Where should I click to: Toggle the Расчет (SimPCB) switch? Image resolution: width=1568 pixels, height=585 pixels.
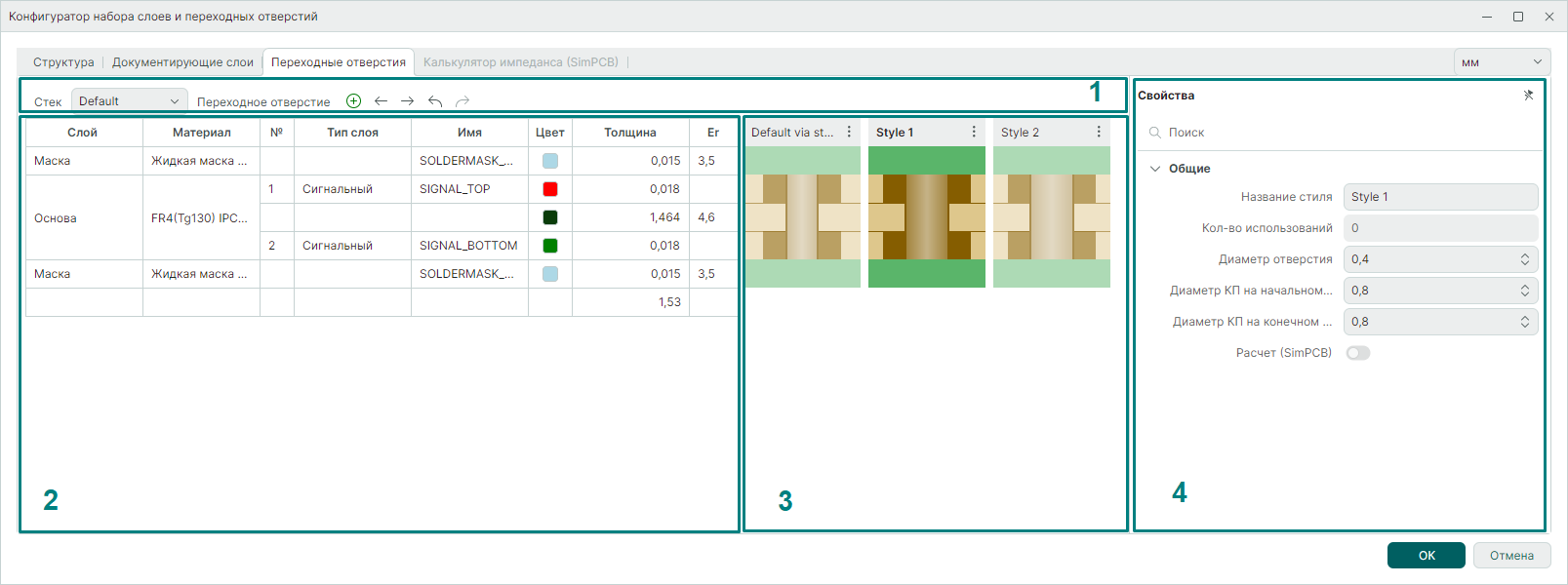pos(1357,353)
